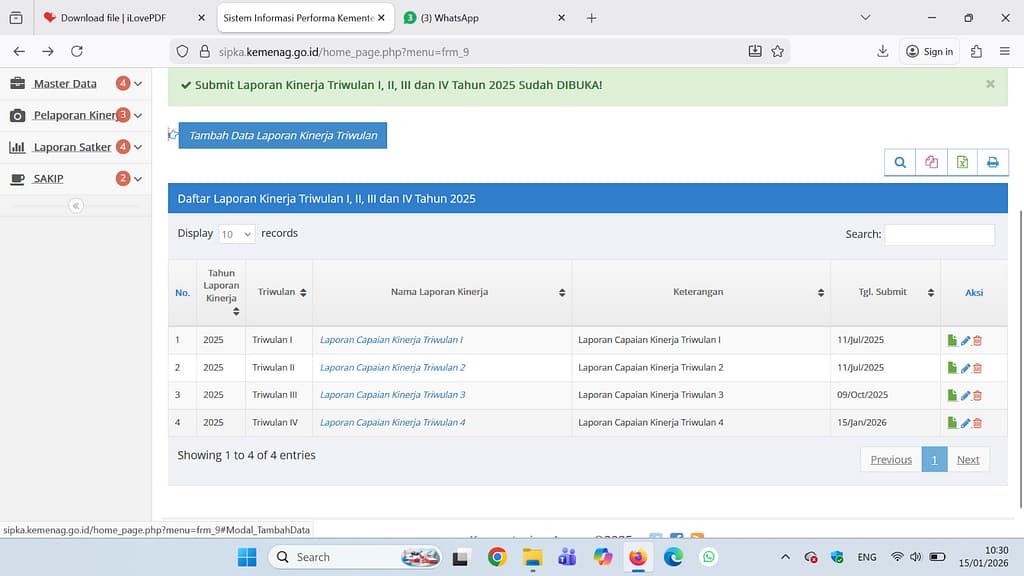Click Tambah Data Laporan Kinerja Triwulan button
Viewport: 1024px width, 576px height.
pos(283,135)
